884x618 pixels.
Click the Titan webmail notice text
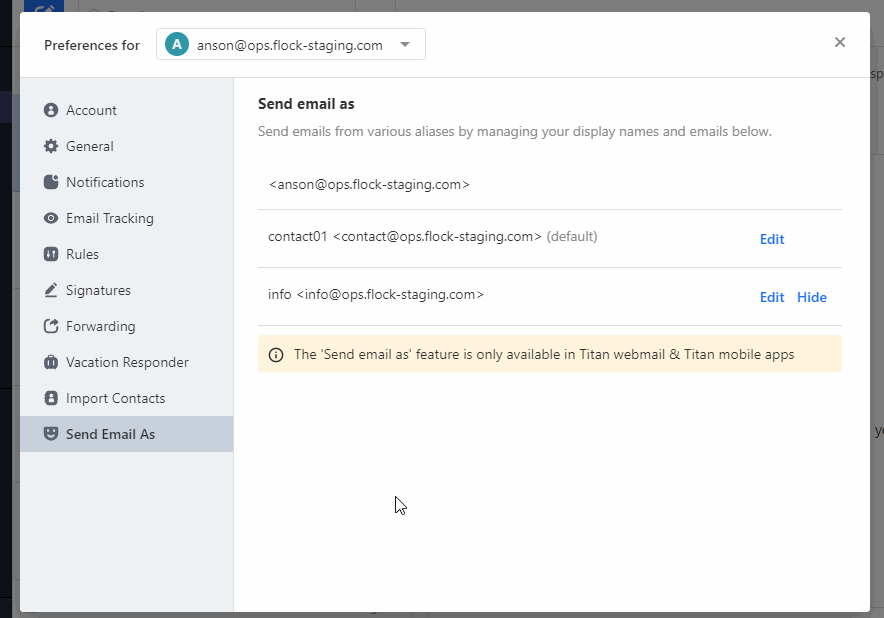point(544,354)
